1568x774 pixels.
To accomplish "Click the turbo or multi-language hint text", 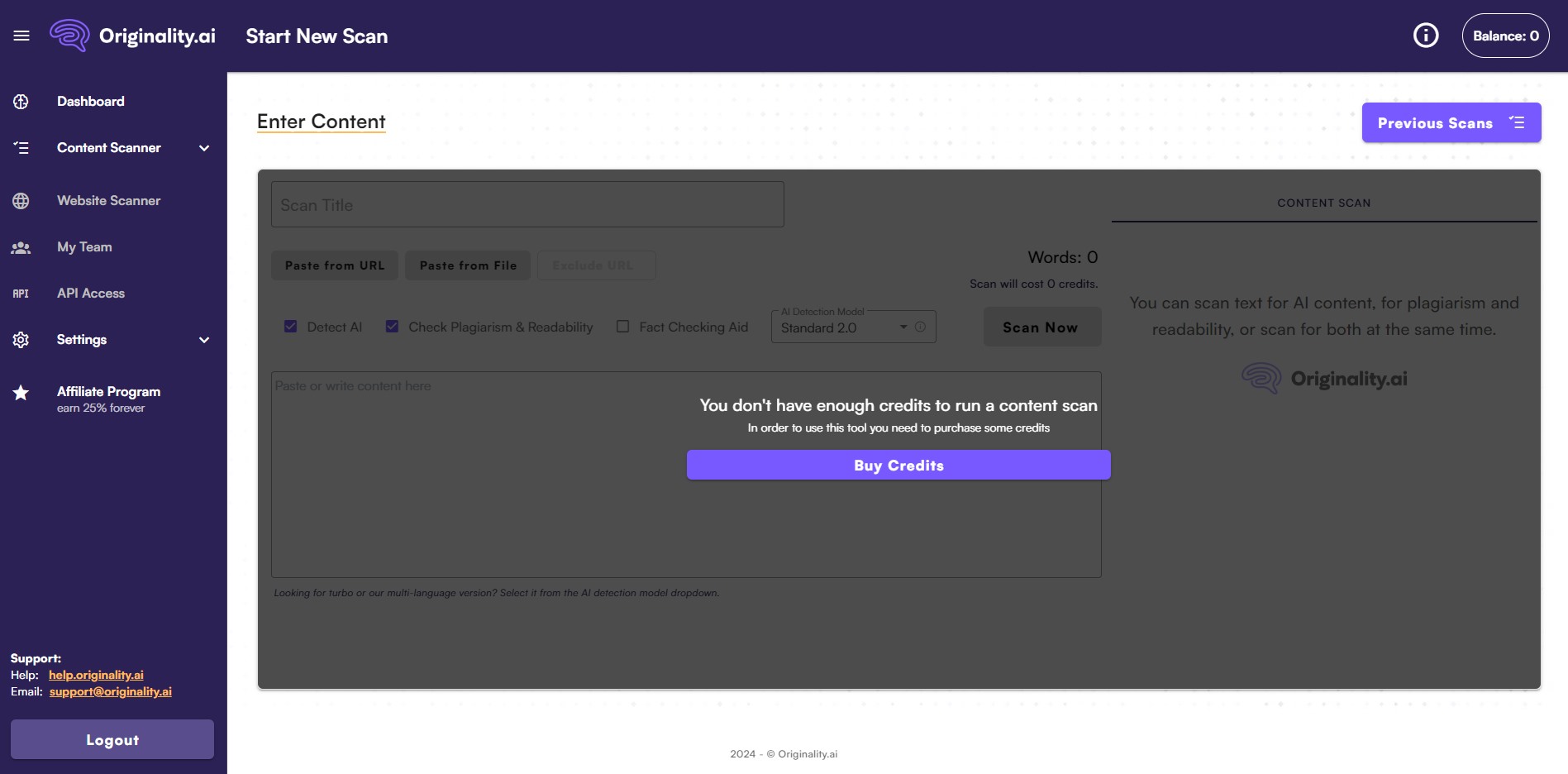I will point(497,593).
